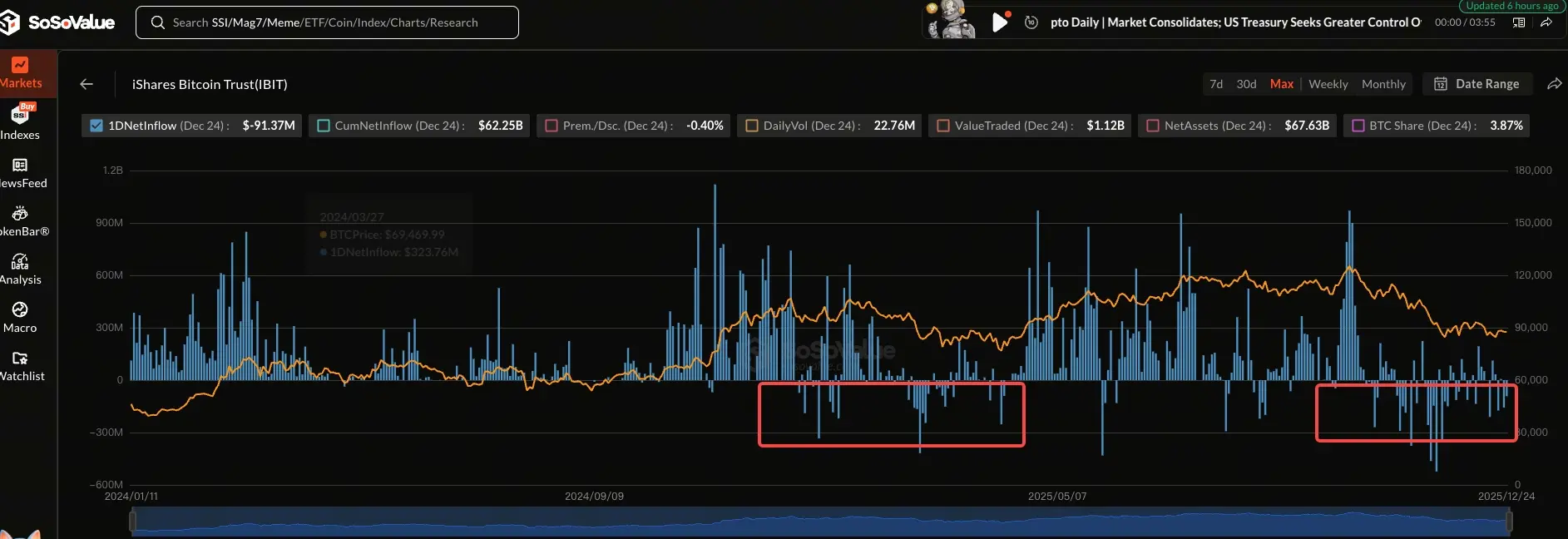Screen dimensions: 1568x539
Task: Enable the NetAssets series checkbox
Action: pos(1153,126)
